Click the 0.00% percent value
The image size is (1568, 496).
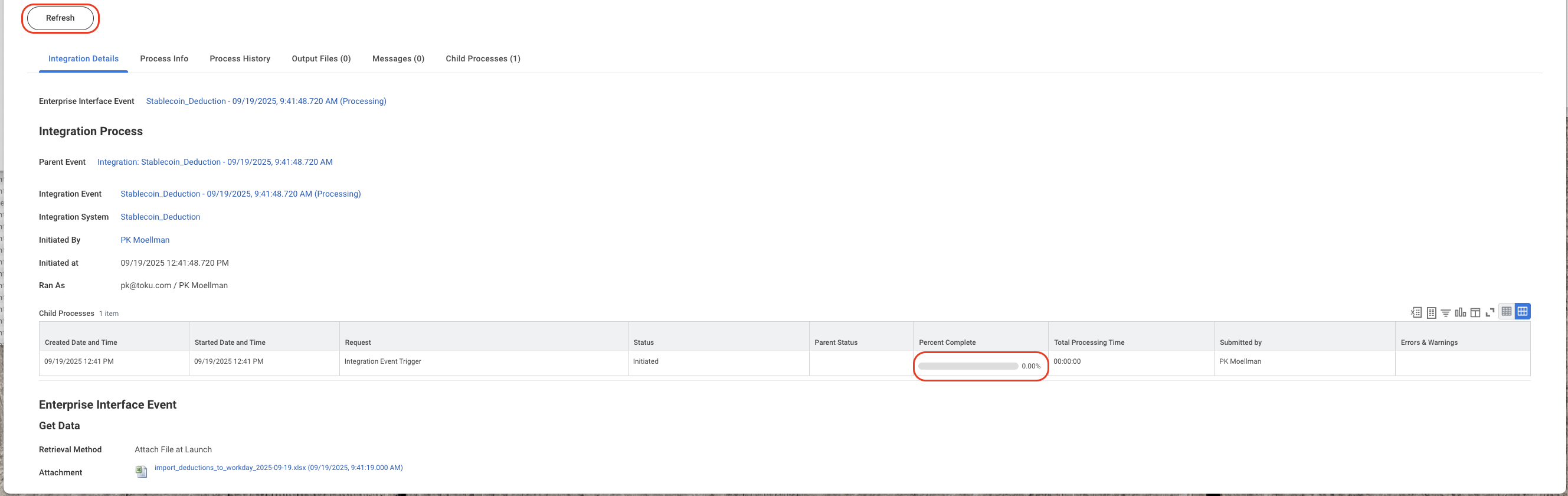[x=1031, y=366]
